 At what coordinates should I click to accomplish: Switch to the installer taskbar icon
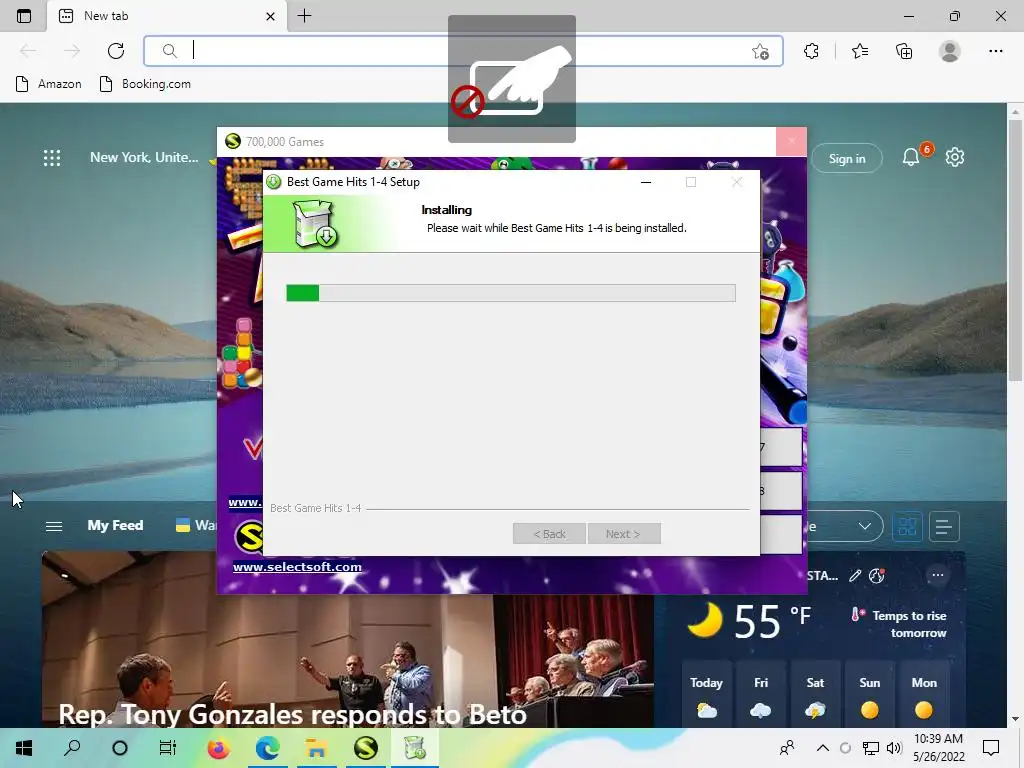click(x=415, y=748)
